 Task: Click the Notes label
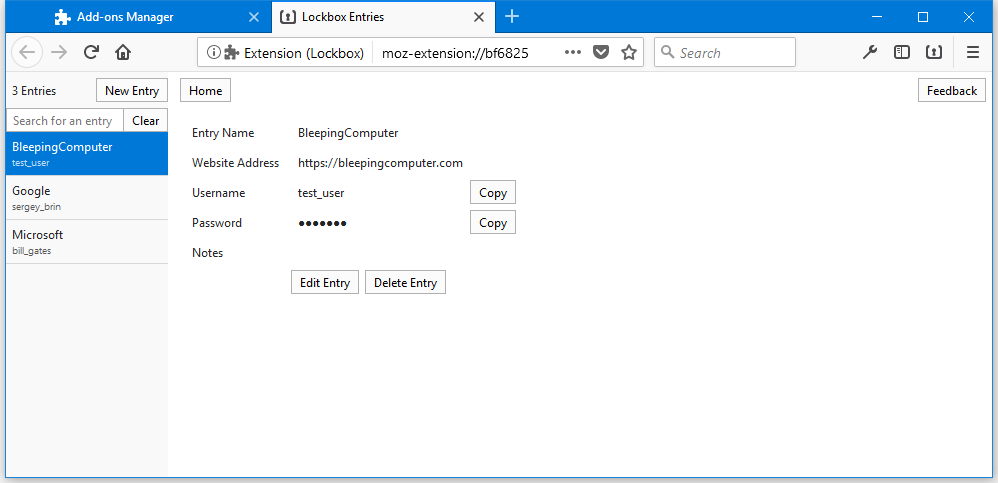point(207,253)
